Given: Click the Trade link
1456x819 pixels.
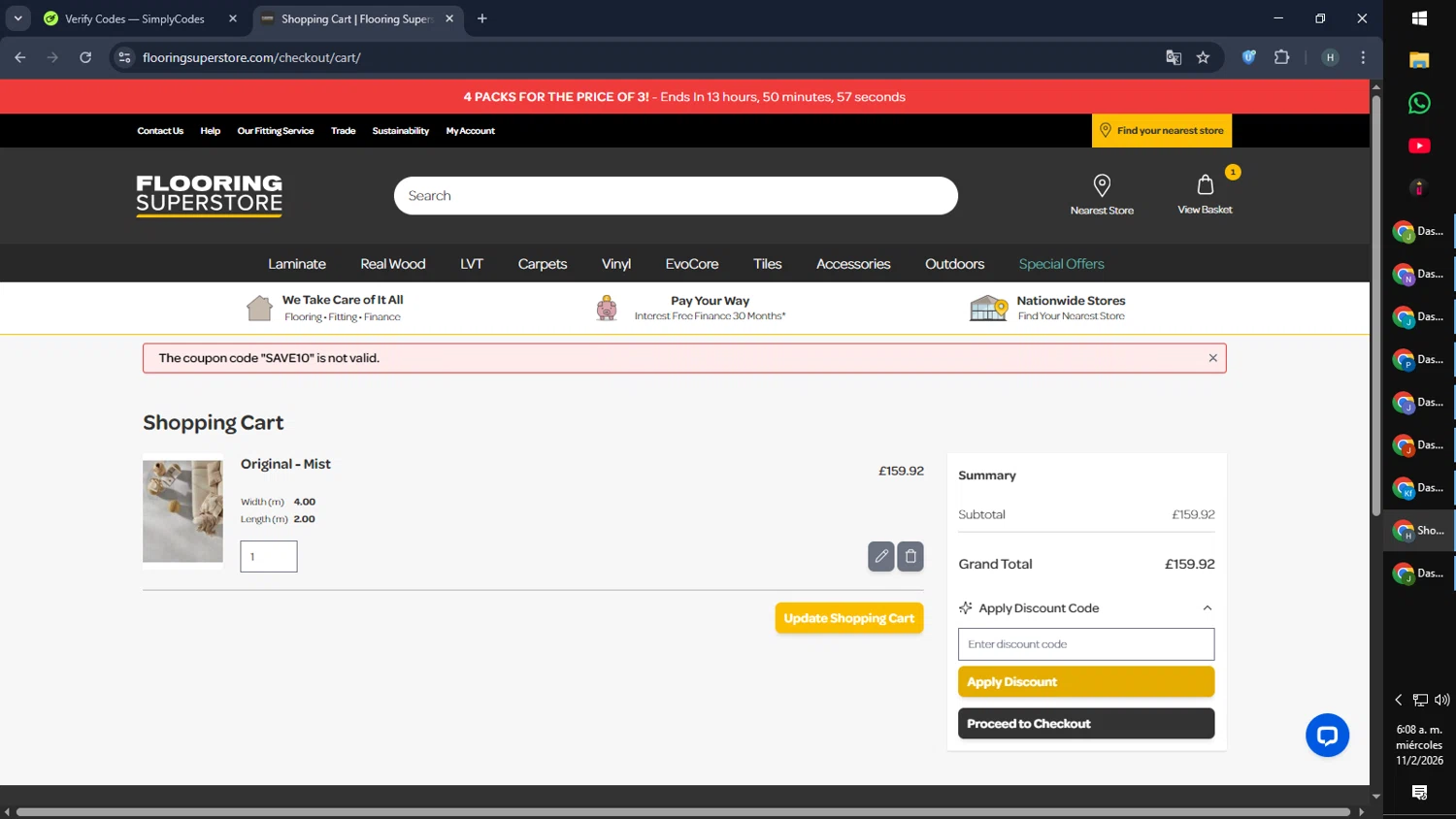Looking at the screenshot, I should (344, 131).
